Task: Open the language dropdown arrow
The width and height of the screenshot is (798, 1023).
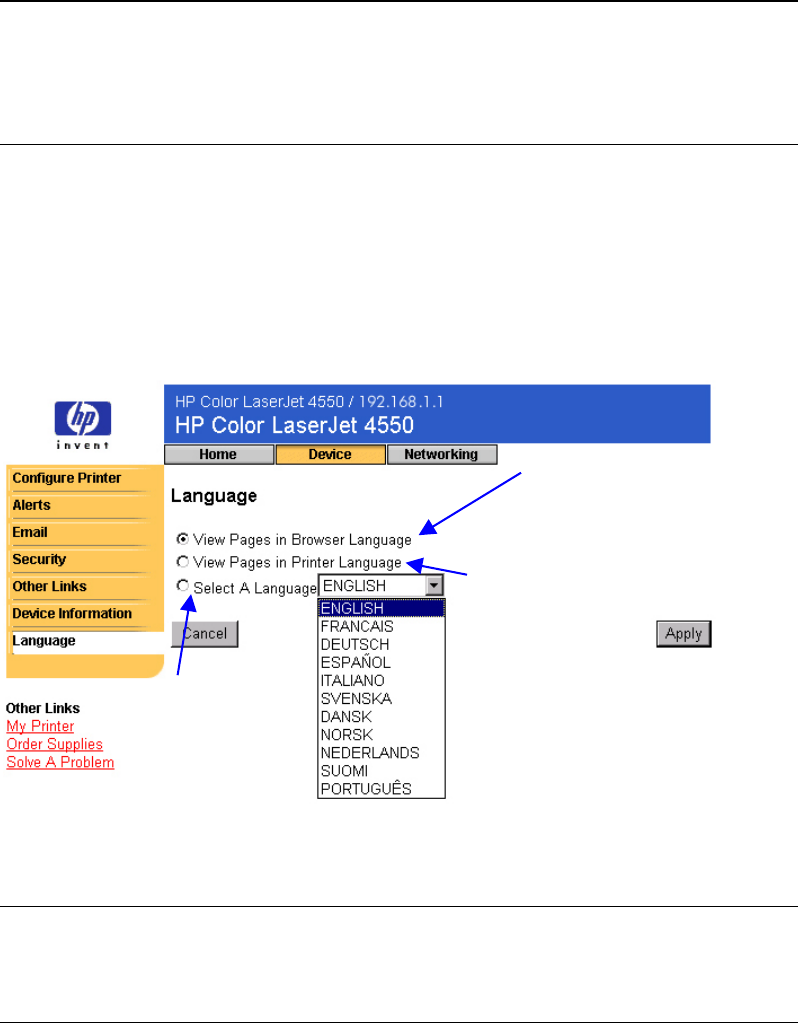Action: pos(435,586)
